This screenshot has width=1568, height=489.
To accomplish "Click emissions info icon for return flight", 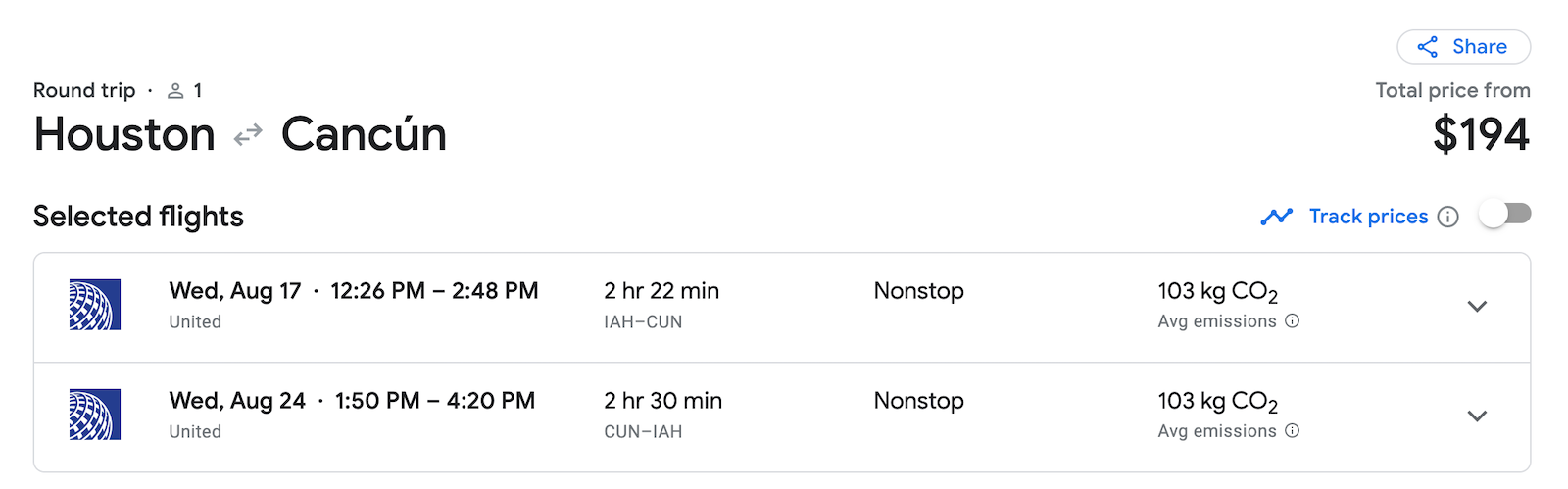I will (x=1293, y=430).
